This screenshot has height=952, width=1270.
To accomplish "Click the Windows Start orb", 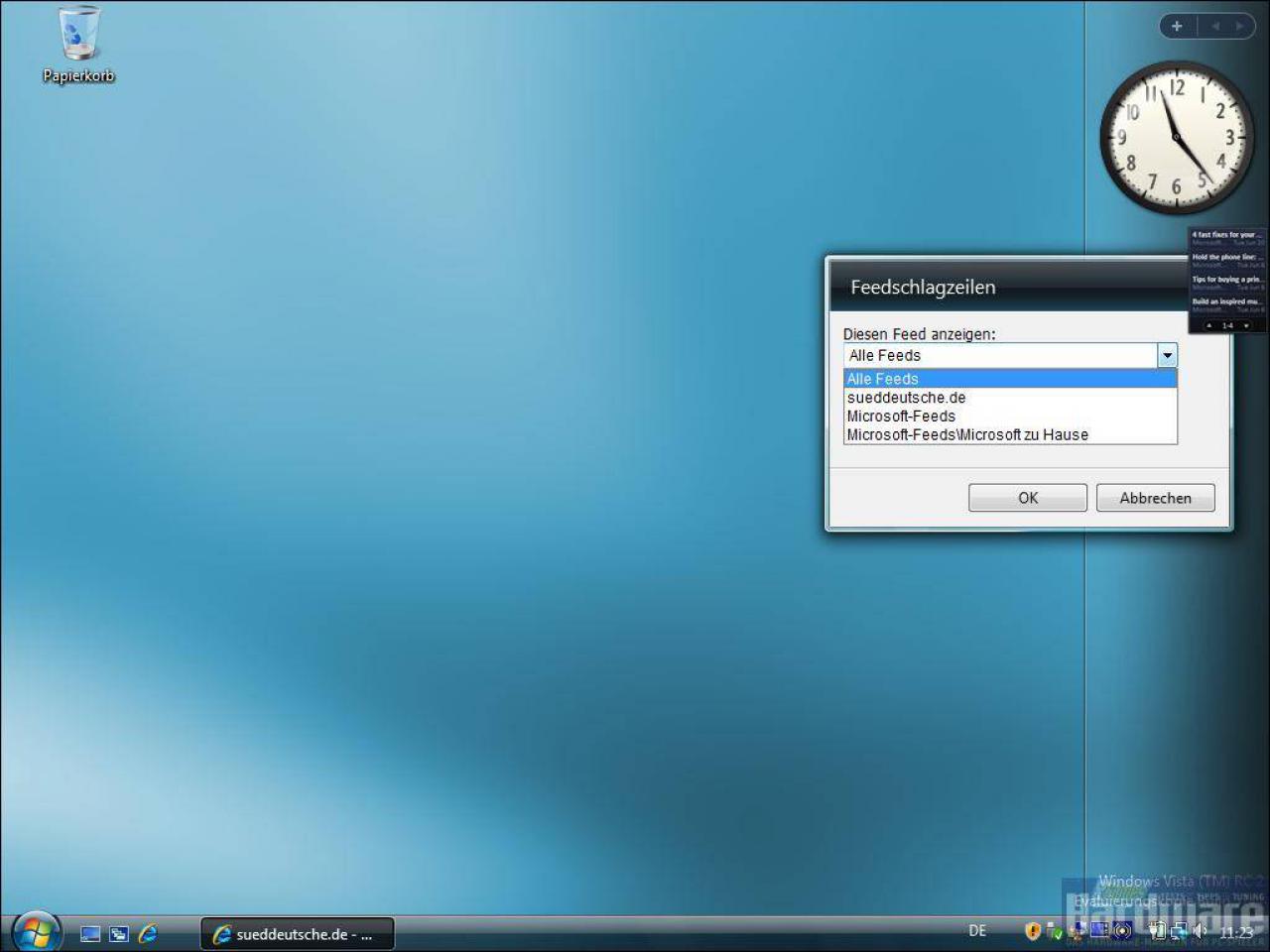I will pos(37,931).
